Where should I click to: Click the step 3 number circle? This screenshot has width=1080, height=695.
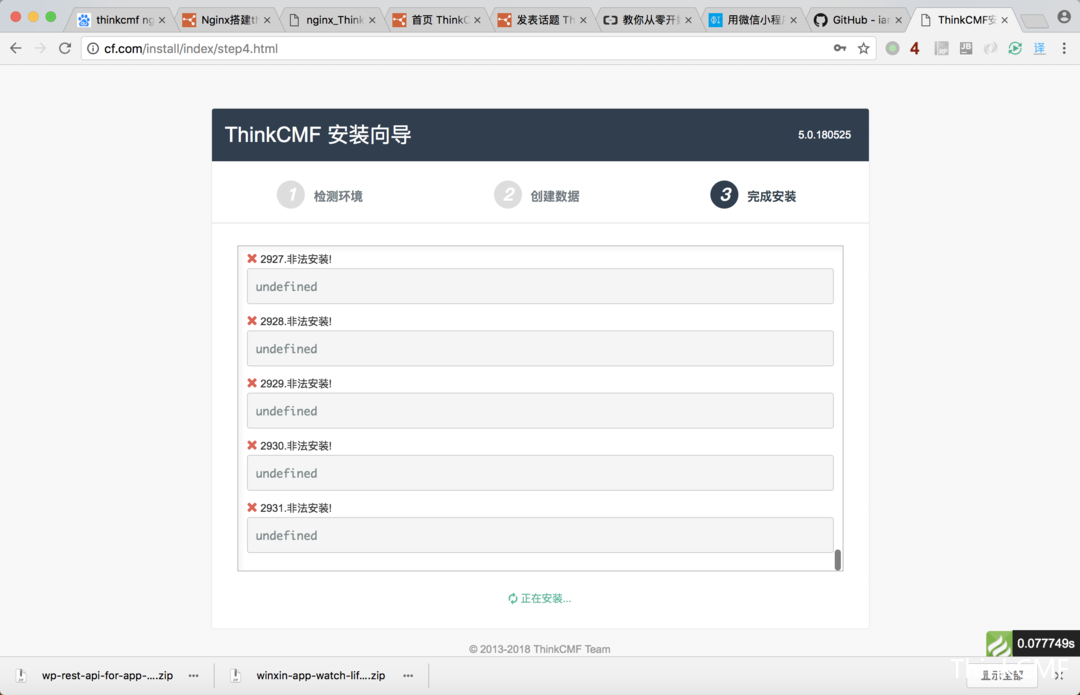[724, 195]
